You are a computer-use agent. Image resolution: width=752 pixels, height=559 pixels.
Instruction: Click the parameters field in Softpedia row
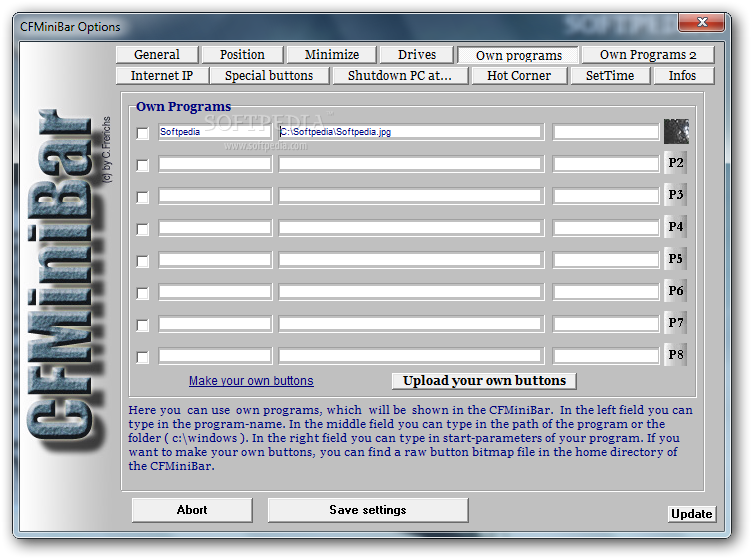pyautogui.click(x=606, y=132)
